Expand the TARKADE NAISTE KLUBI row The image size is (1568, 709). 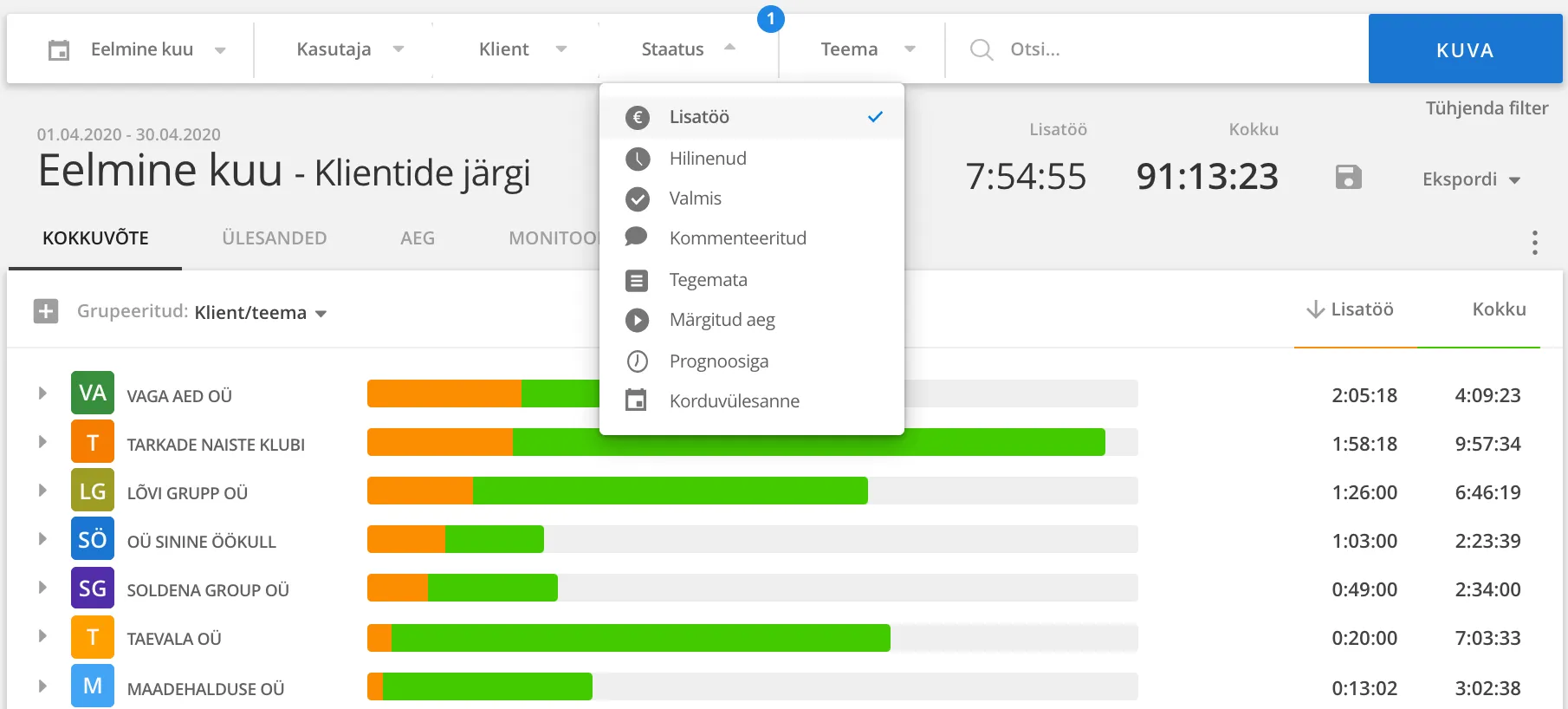pyautogui.click(x=42, y=442)
